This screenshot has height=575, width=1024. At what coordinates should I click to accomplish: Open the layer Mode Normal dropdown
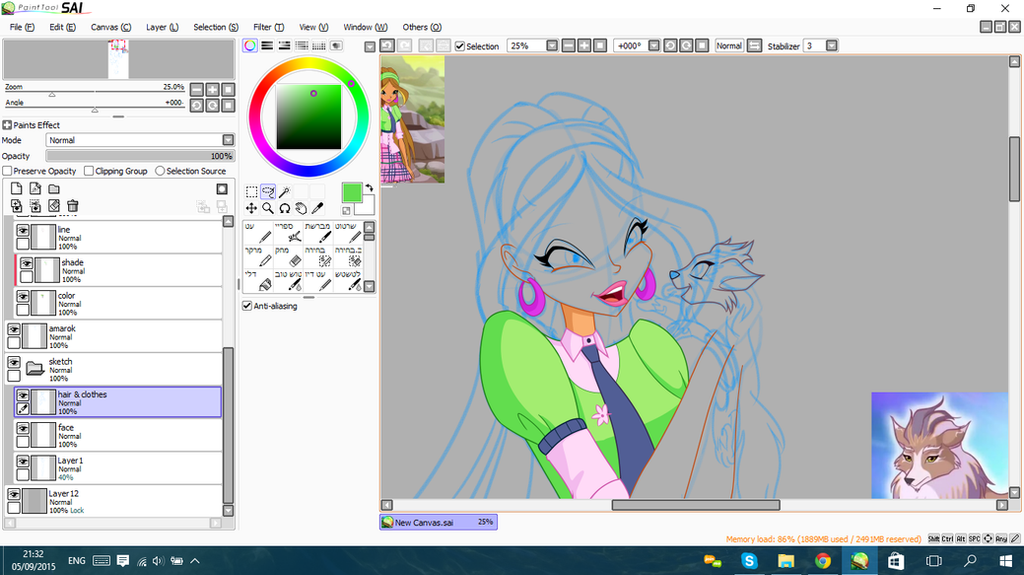(140, 140)
